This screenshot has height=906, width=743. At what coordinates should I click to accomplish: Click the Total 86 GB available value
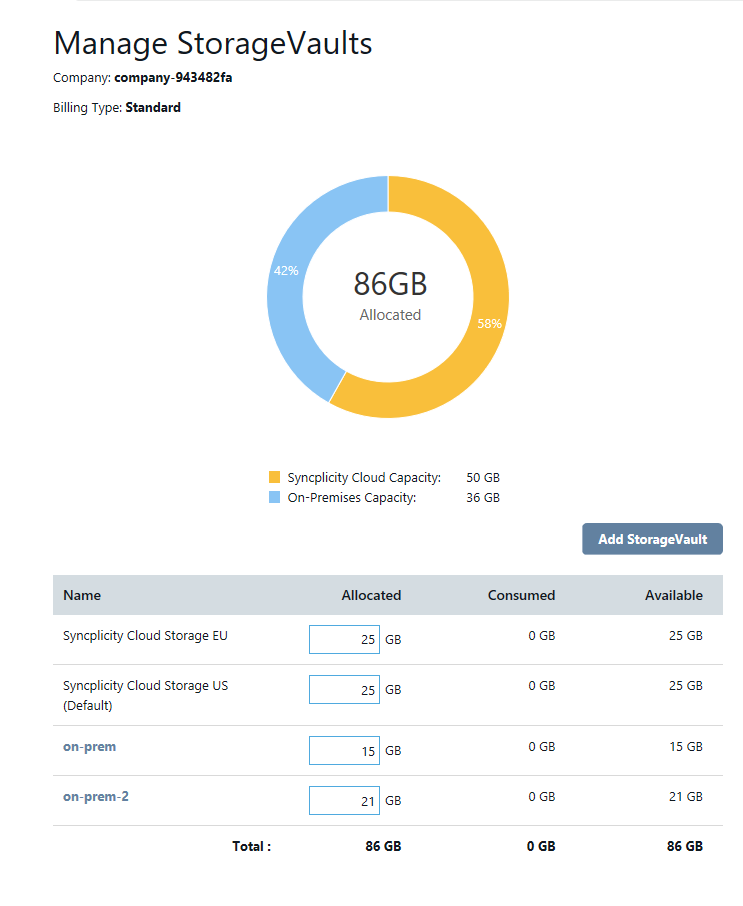(685, 846)
